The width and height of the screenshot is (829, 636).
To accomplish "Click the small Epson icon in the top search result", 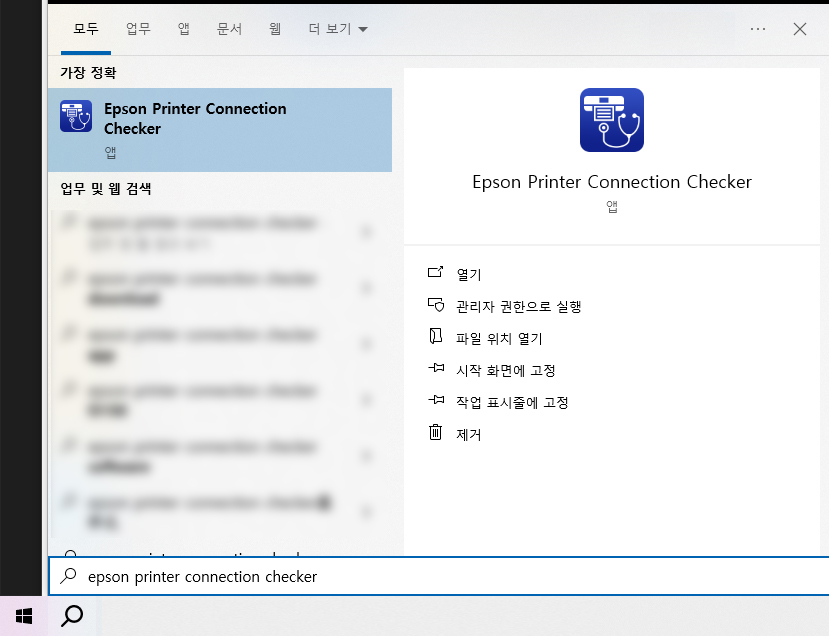I will 75,116.
